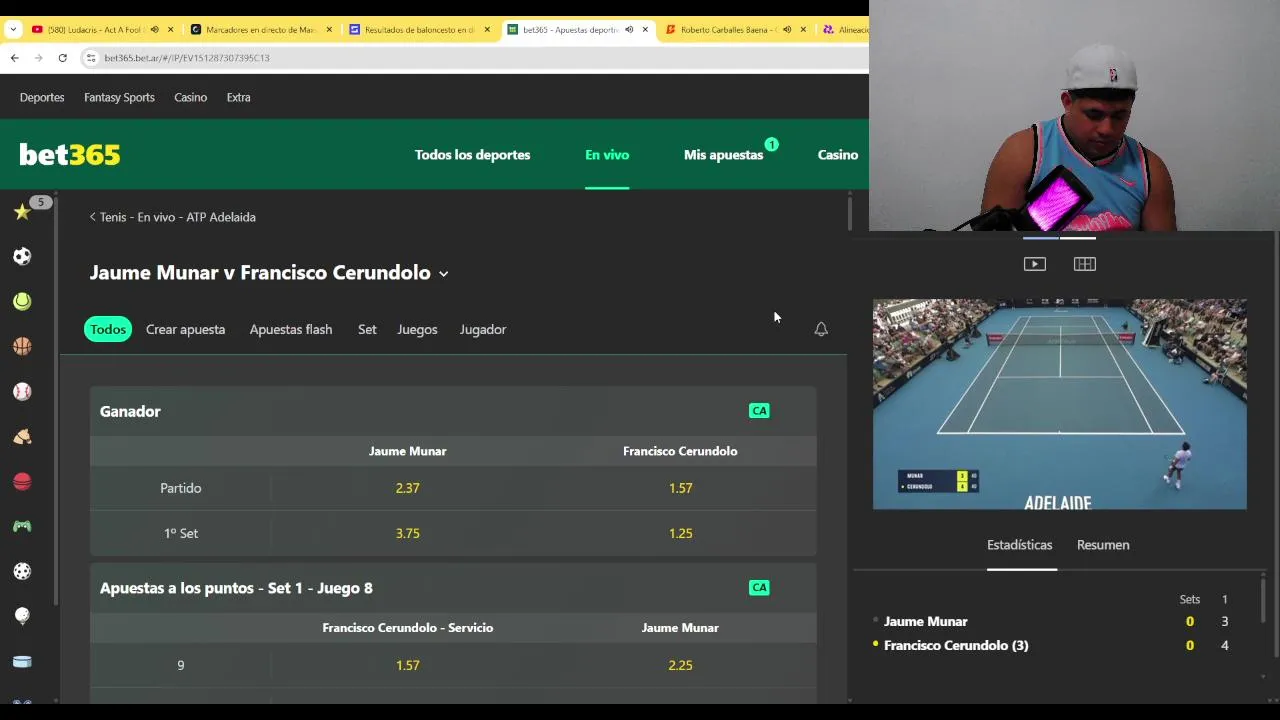Click the browser back arrow
This screenshot has height=720, width=1280.
pyautogui.click(x=14, y=58)
